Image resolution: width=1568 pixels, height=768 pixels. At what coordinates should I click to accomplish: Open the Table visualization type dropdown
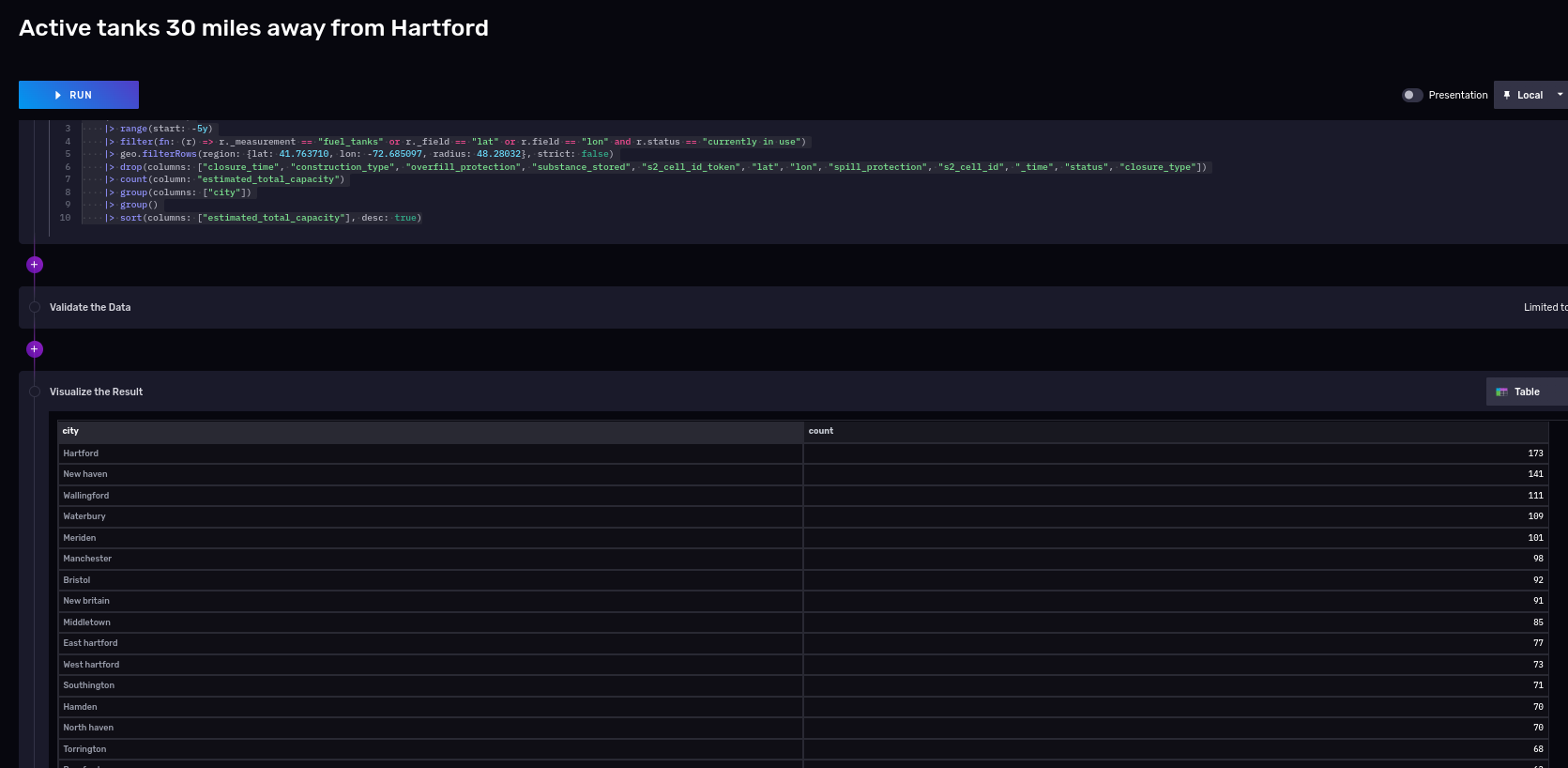tap(1527, 392)
